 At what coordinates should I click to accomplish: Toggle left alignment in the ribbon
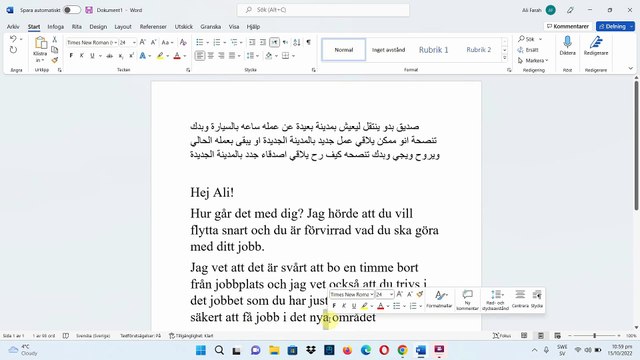(x=200, y=56)
